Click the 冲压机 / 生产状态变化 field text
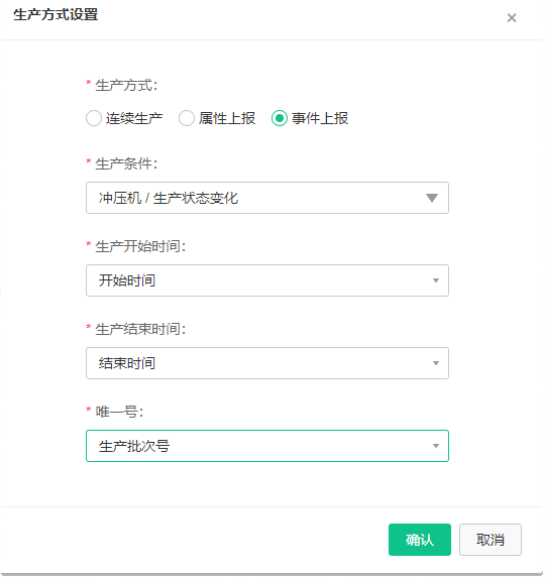The width and height of the screenshot is (551, 577). [x=169, y=198]
